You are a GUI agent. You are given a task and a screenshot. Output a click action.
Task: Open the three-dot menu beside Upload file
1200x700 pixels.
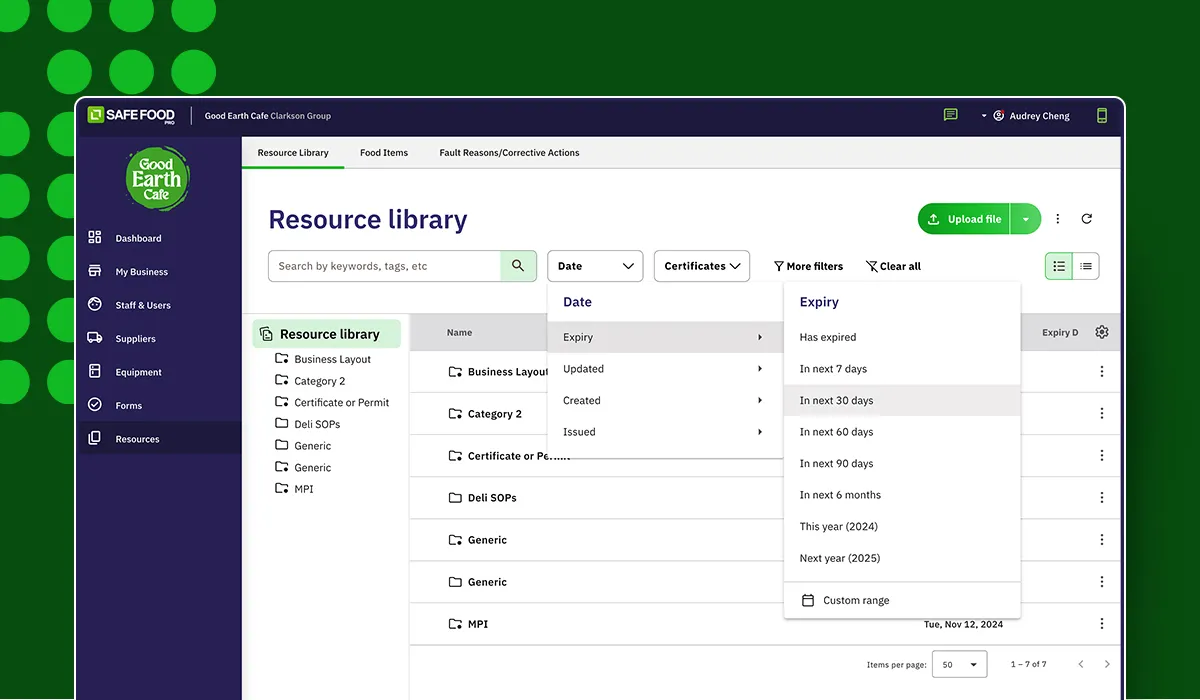[x=1058, y=219]
